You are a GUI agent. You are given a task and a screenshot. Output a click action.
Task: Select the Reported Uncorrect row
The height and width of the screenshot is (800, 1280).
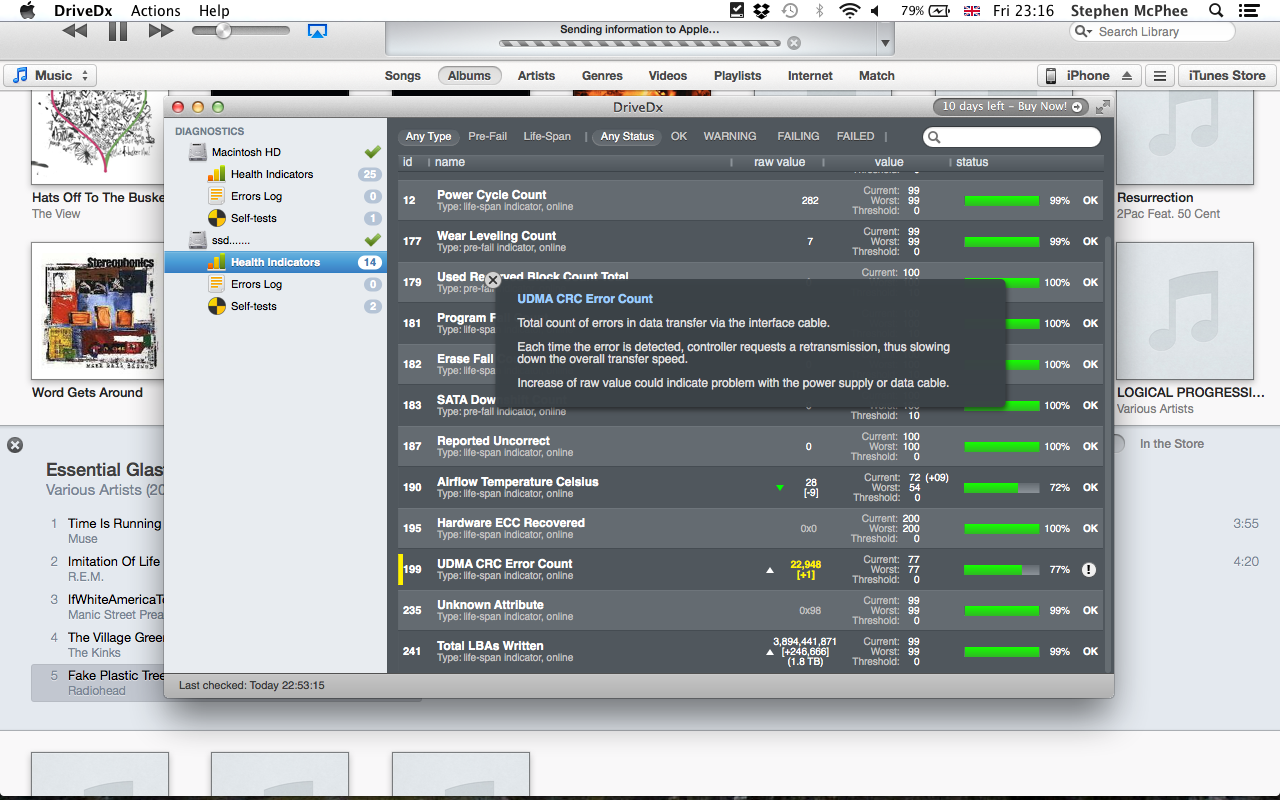(750, 446)
